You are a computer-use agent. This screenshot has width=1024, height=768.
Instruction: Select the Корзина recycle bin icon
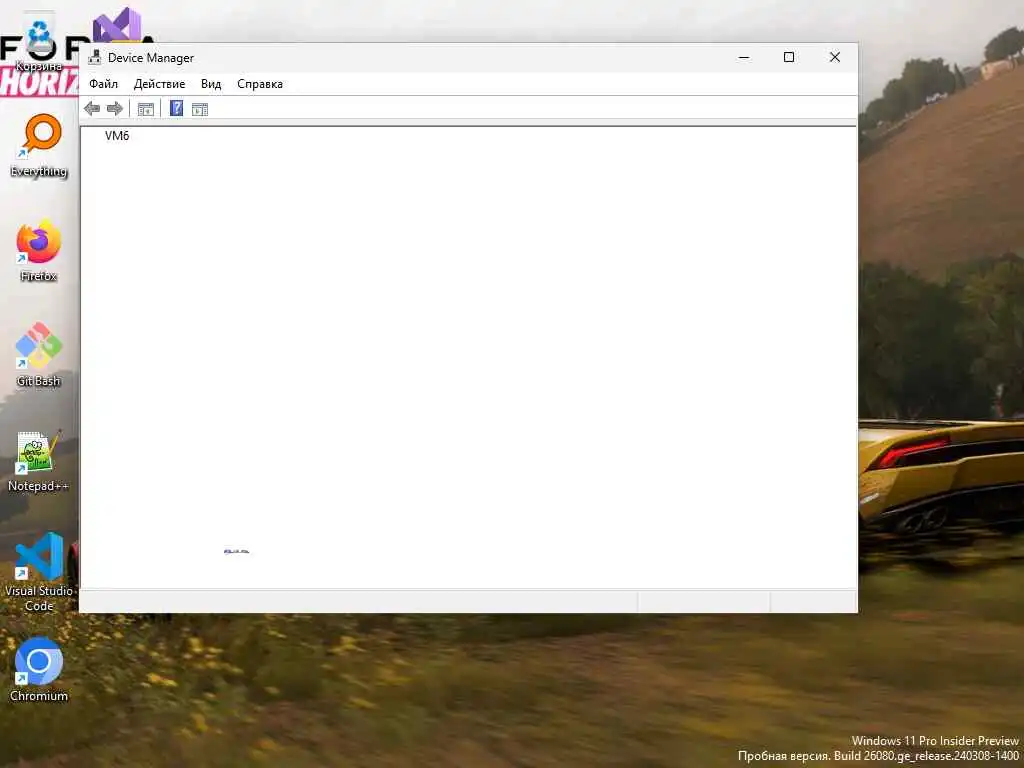pos(40,44)
